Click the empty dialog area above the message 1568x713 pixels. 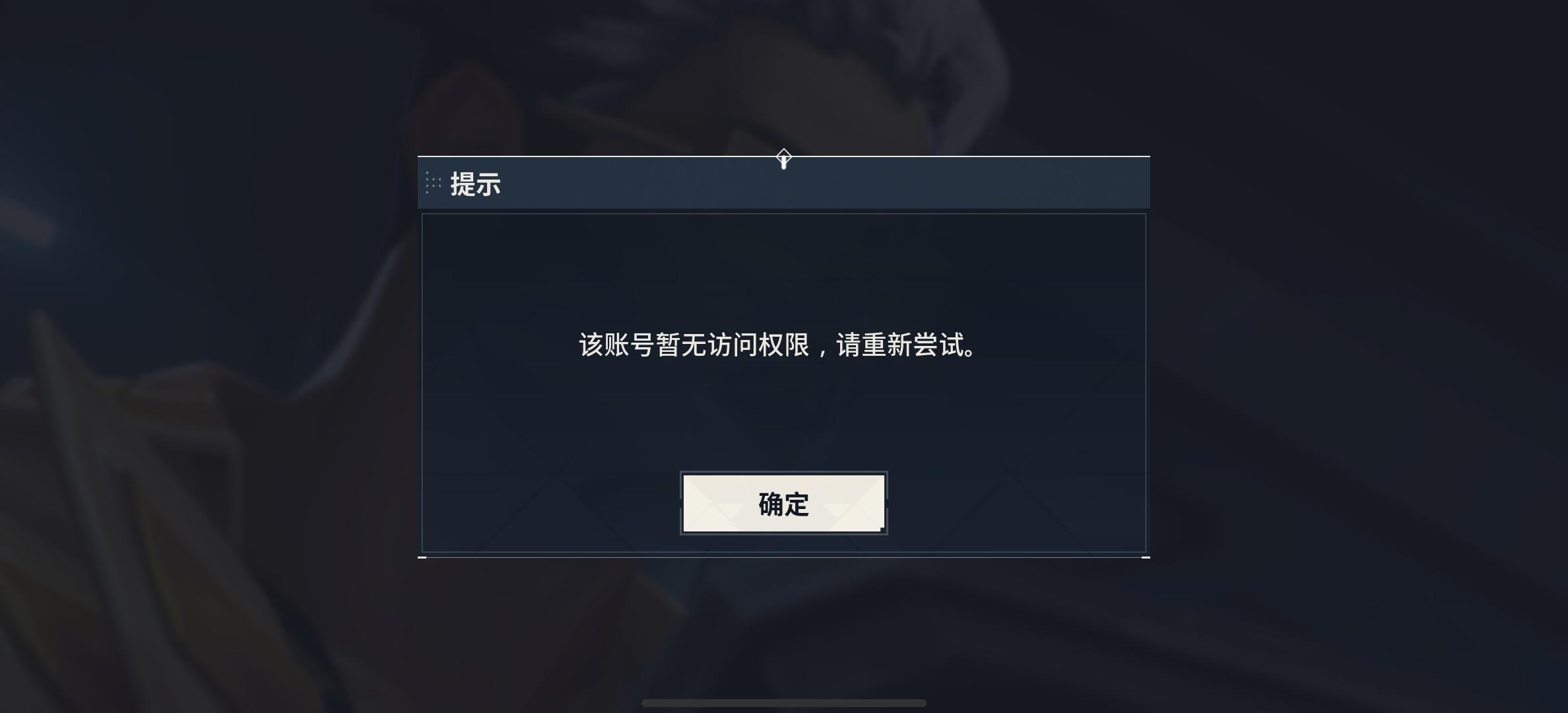tap(784, 271)
